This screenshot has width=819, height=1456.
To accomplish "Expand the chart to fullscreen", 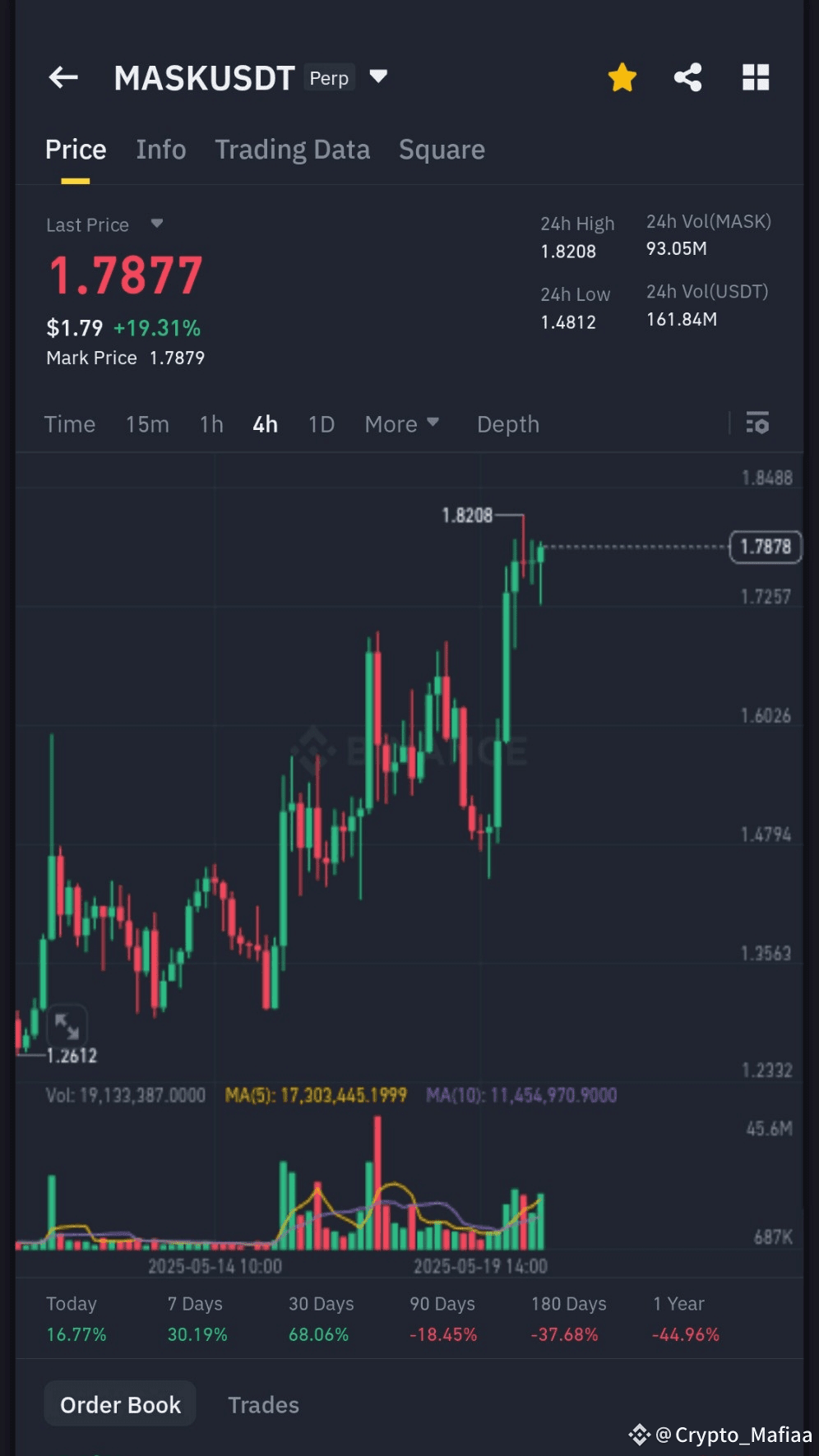I will pyautogui.click(x=68, y=1025).
